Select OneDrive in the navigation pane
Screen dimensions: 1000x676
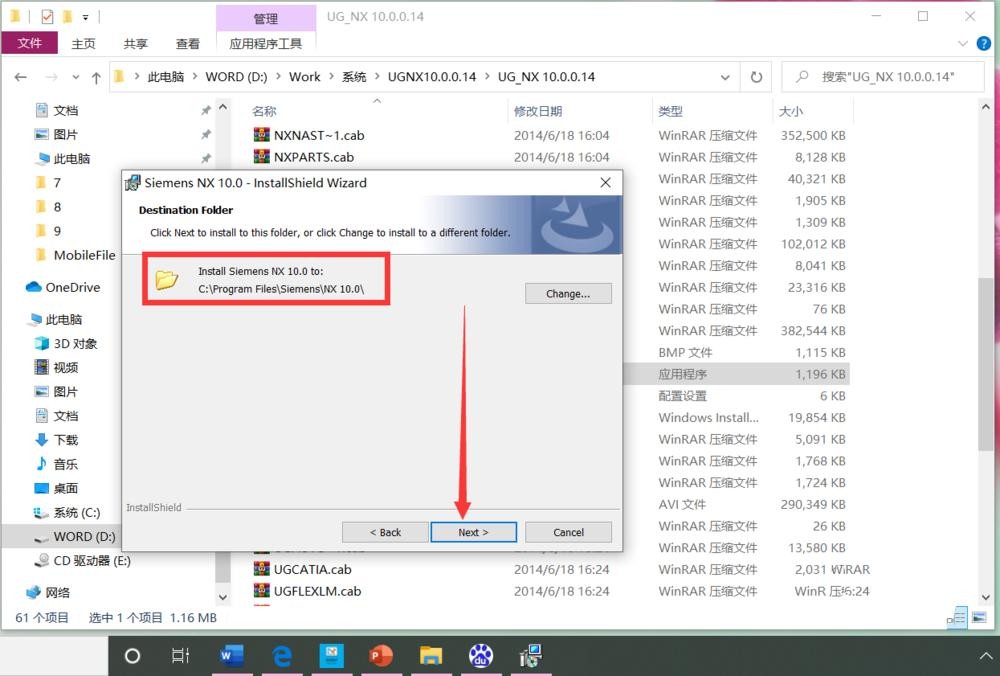[72, 287]
